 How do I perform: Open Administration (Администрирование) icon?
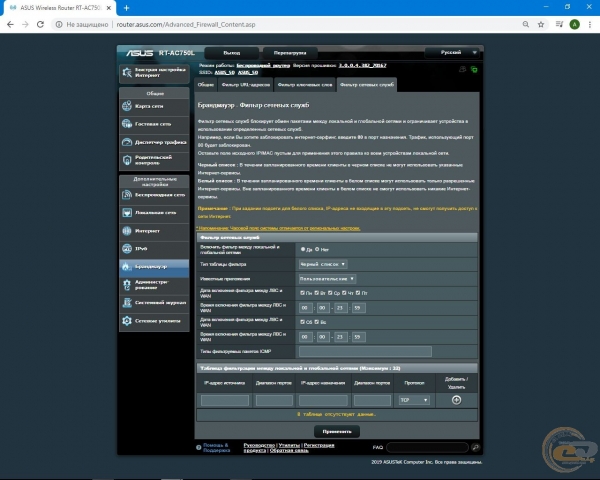pos(127,284)
